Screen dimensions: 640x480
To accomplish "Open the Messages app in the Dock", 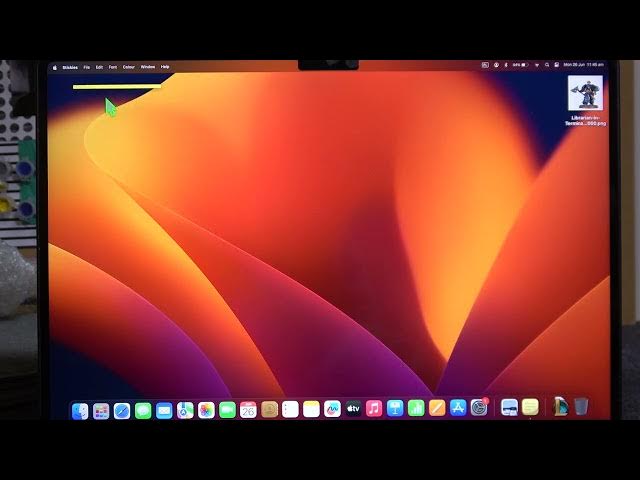I will [x=143, y=411].
